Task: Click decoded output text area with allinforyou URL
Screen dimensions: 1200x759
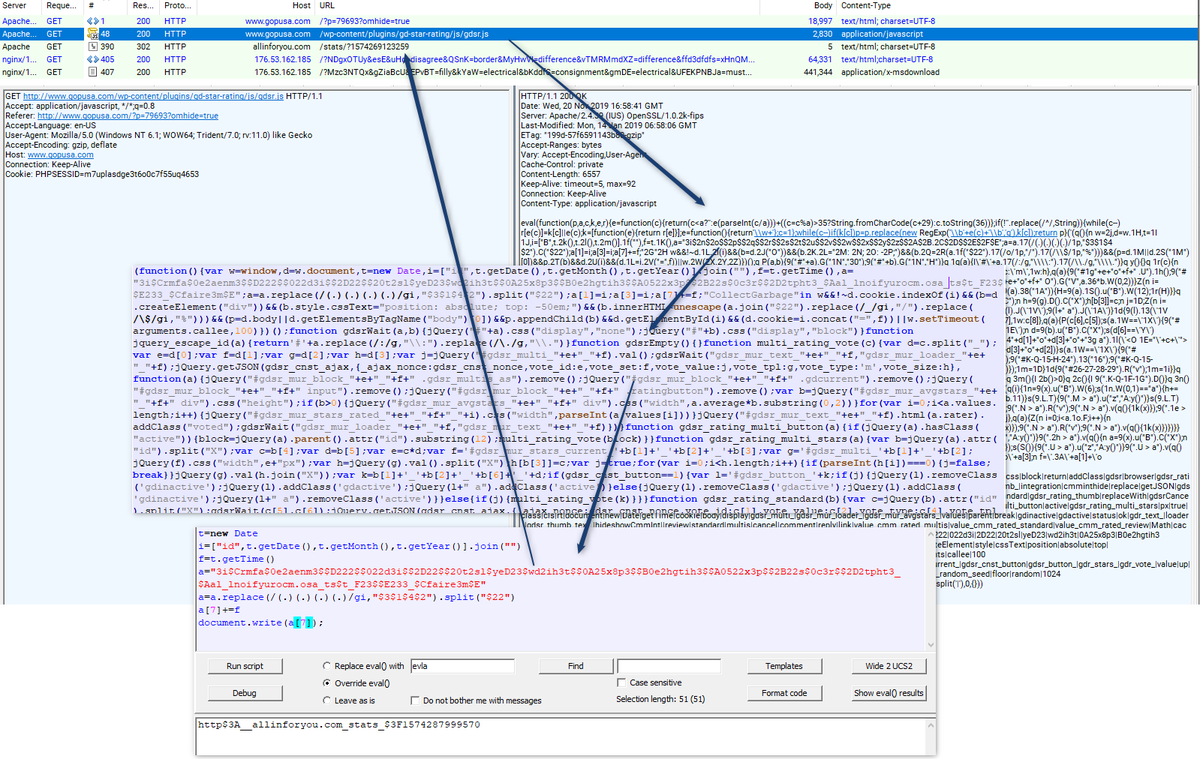Action: point(562,737)
